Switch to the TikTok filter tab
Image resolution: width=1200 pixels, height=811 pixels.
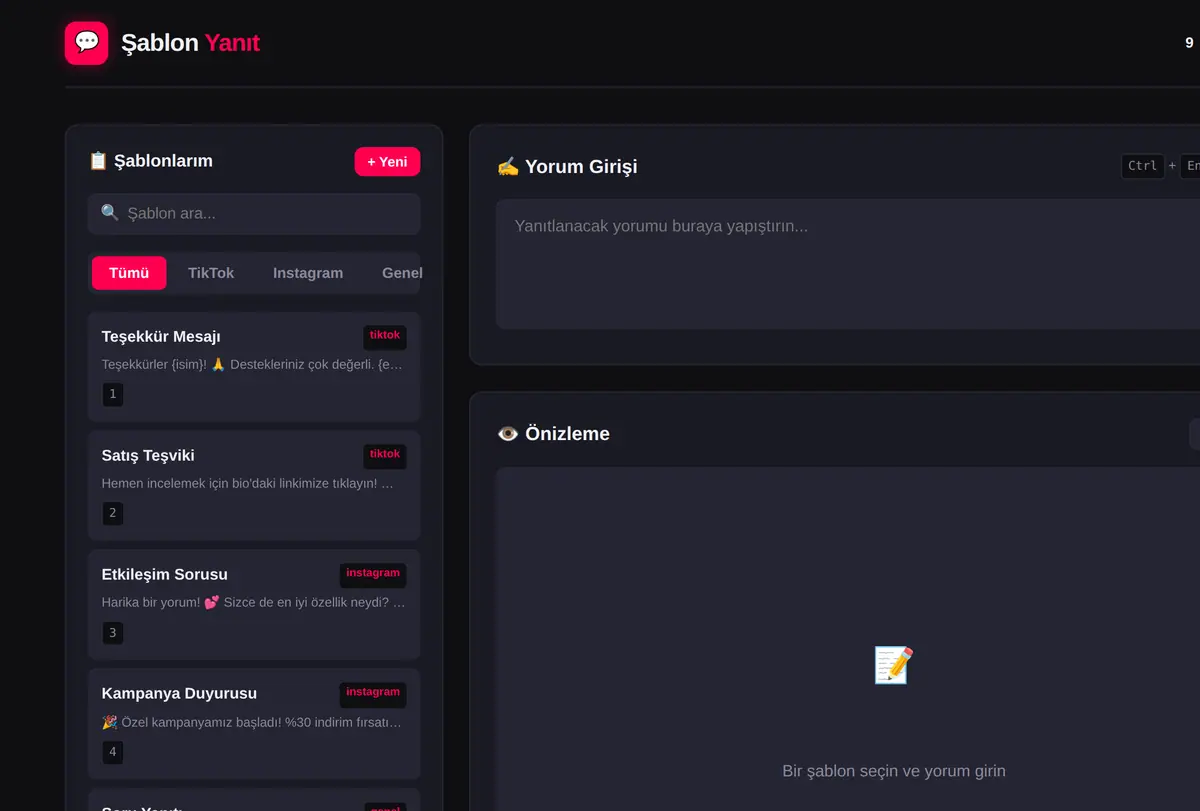pos(211,273)
